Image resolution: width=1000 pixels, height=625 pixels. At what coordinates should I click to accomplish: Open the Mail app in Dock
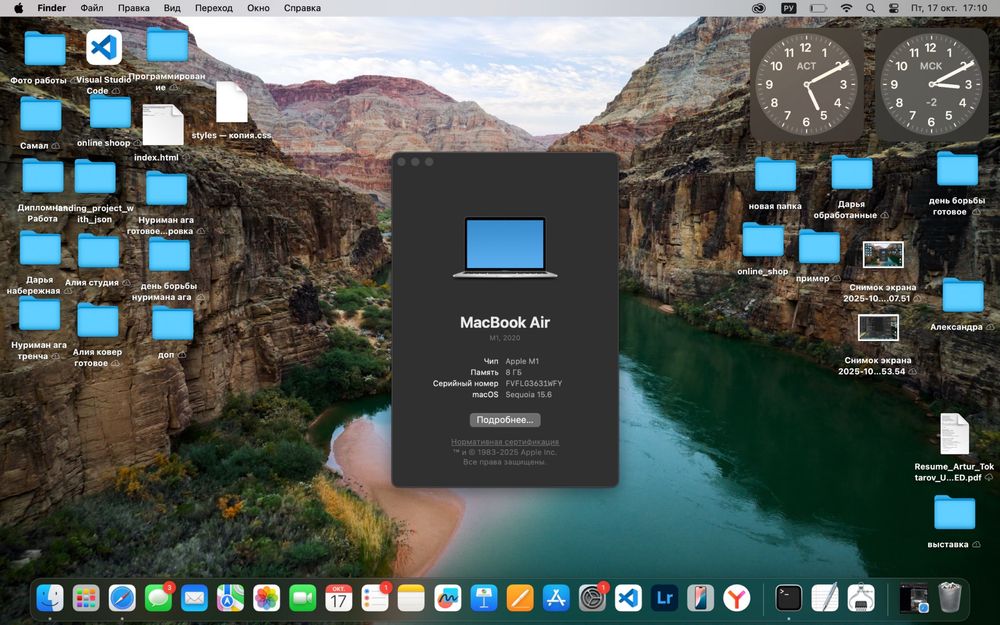tap(194, 598)
